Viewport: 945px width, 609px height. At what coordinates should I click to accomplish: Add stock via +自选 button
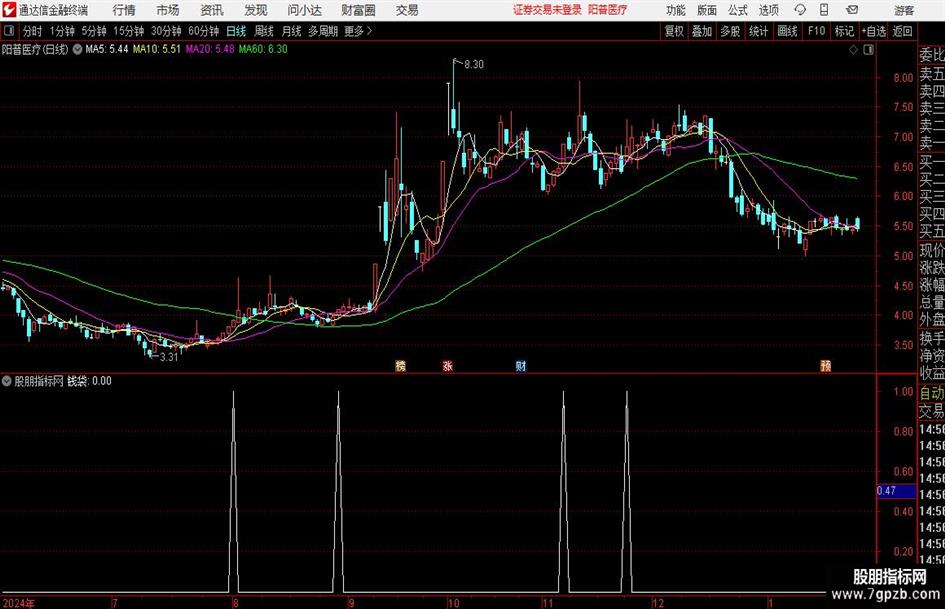click(874, 31)
